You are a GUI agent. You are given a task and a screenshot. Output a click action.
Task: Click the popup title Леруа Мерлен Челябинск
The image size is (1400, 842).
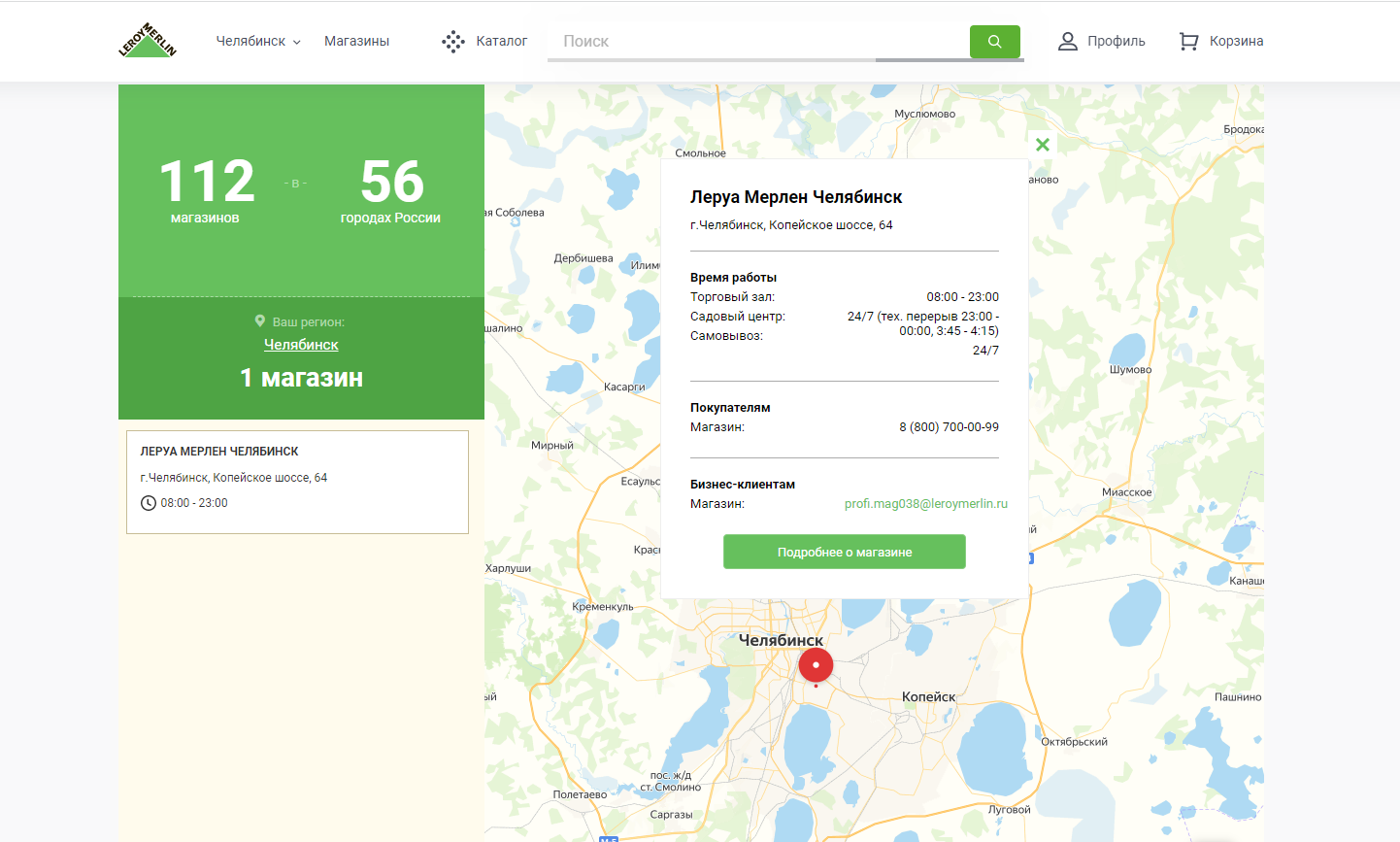coord(796,197)
